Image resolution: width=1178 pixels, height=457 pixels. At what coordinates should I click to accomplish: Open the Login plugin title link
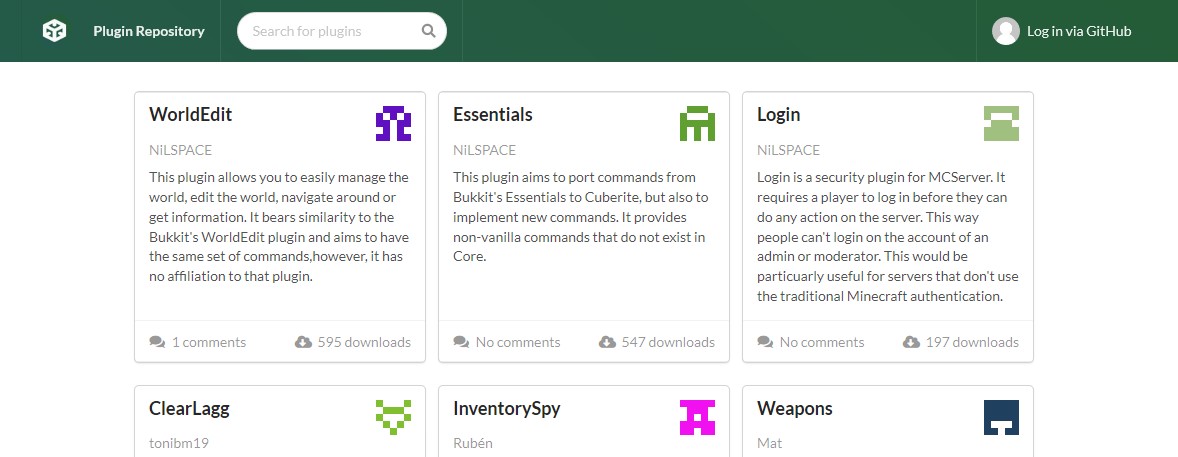[x=778, y=114]
